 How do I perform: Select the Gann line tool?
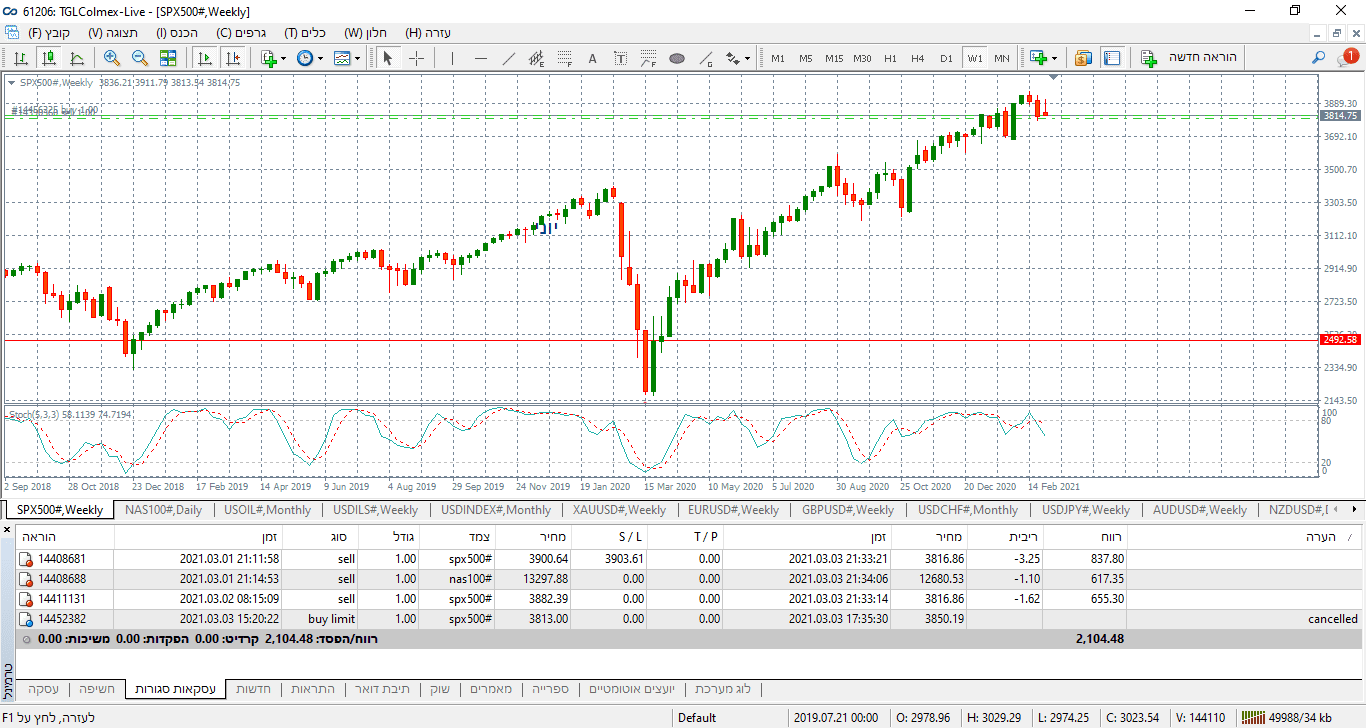[x=704, y=58]
